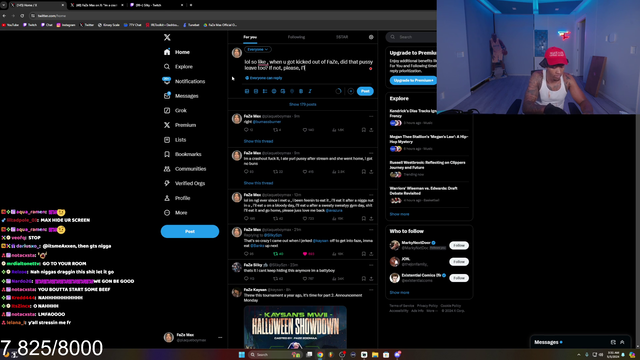Click the browser reload button
Screen dimensions: 640x360
point(22,16)
